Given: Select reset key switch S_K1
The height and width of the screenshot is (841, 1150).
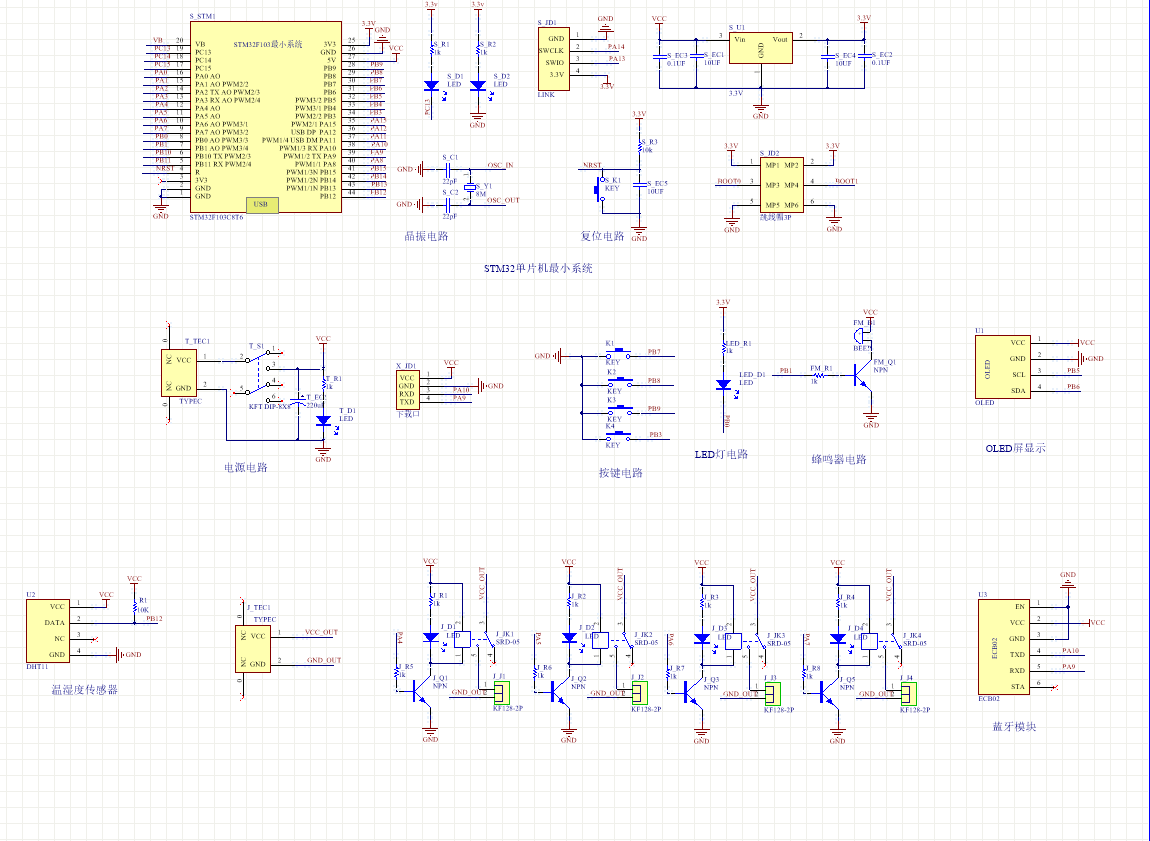Looking at the screenshot, I should pos(601,189).
